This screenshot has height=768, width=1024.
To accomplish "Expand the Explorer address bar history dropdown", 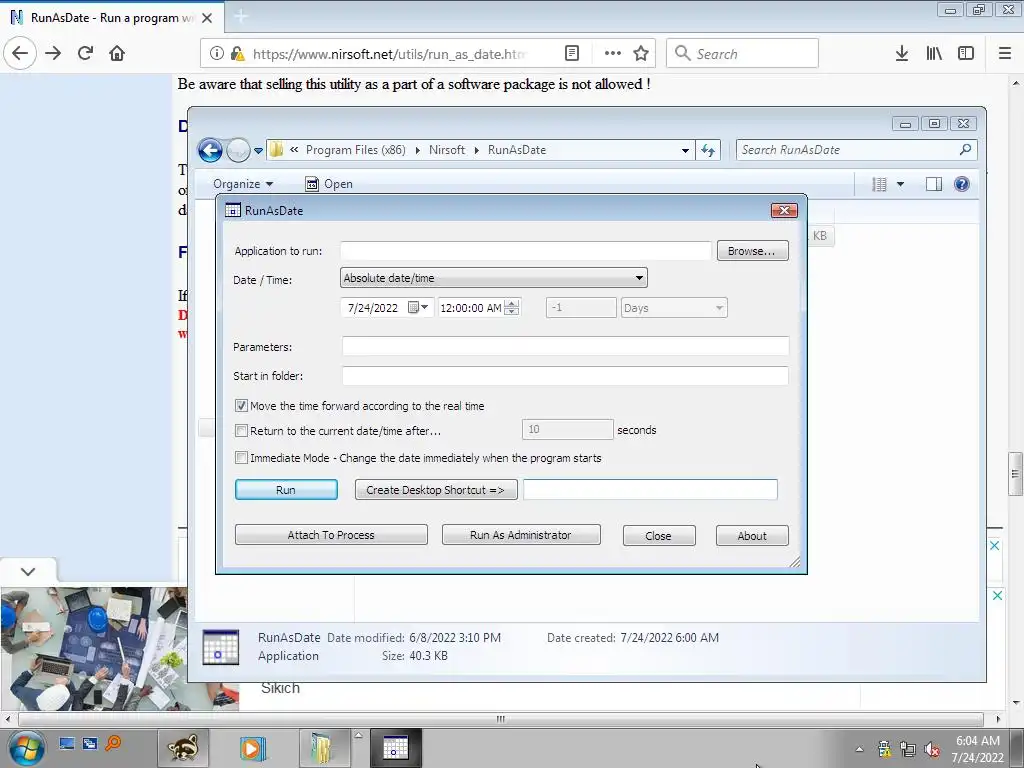I will (x=685, y=150).
